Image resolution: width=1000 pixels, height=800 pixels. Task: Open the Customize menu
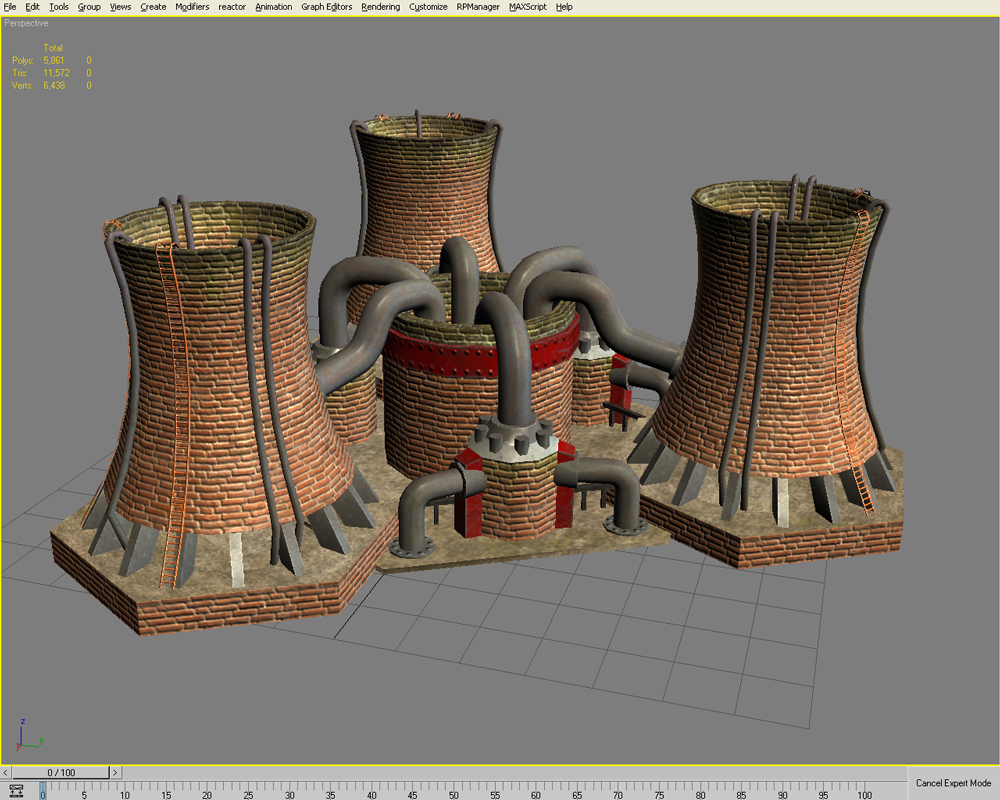427,7
